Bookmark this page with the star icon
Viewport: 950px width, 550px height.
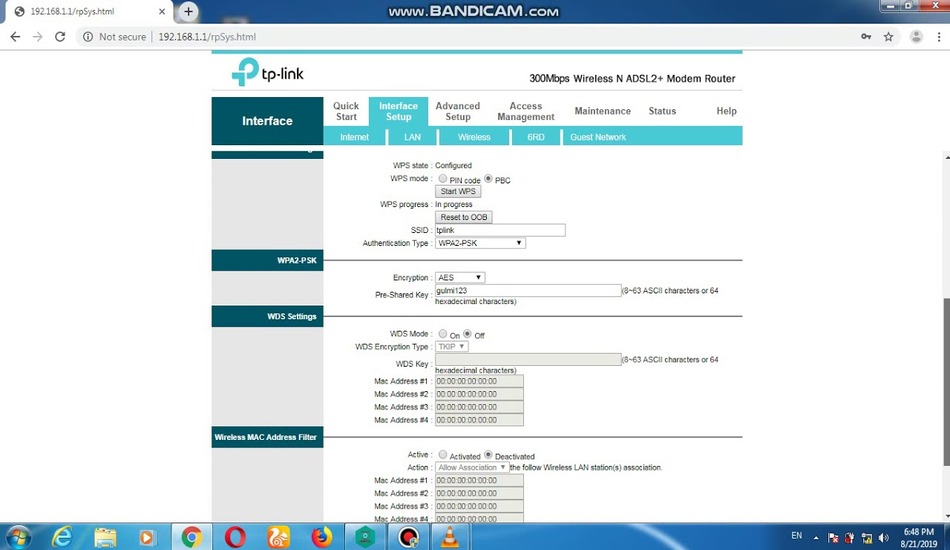tap(888, 37)
